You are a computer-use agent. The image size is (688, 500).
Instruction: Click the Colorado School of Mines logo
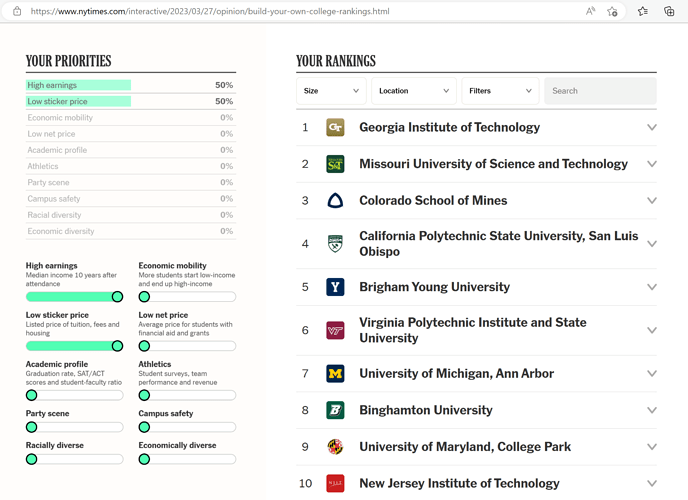pyautogui.click(x=335, y=201)
